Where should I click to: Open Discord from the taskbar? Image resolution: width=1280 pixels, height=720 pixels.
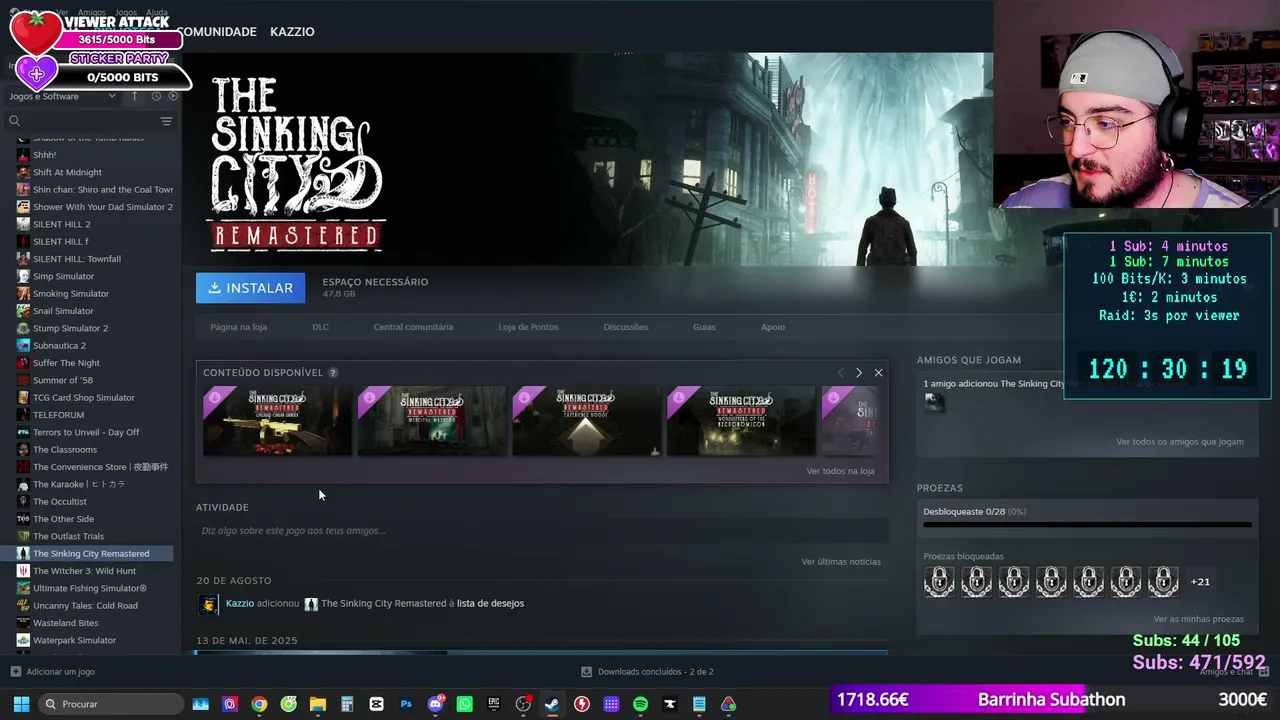[x=435, y=704]
